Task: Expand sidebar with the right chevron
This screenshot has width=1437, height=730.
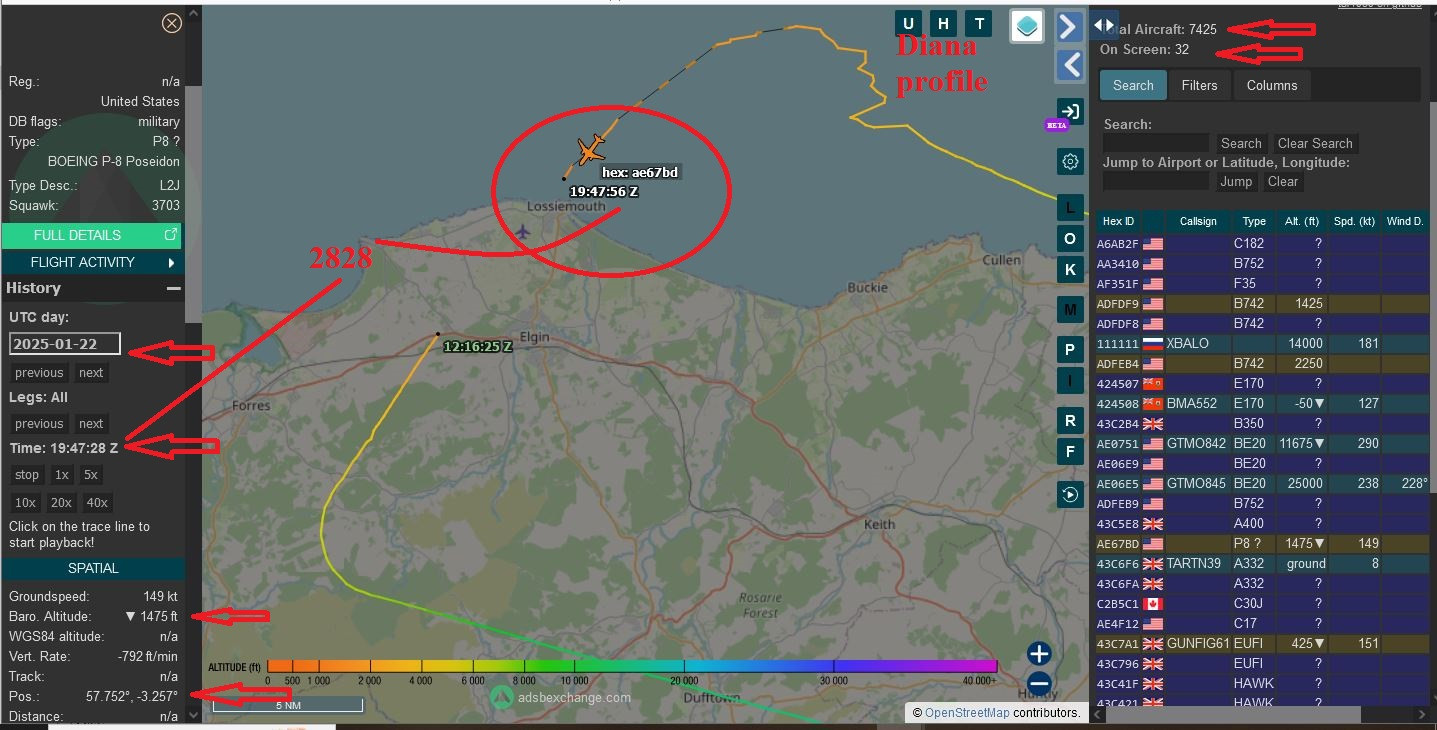Action: tap(1069, 26)
